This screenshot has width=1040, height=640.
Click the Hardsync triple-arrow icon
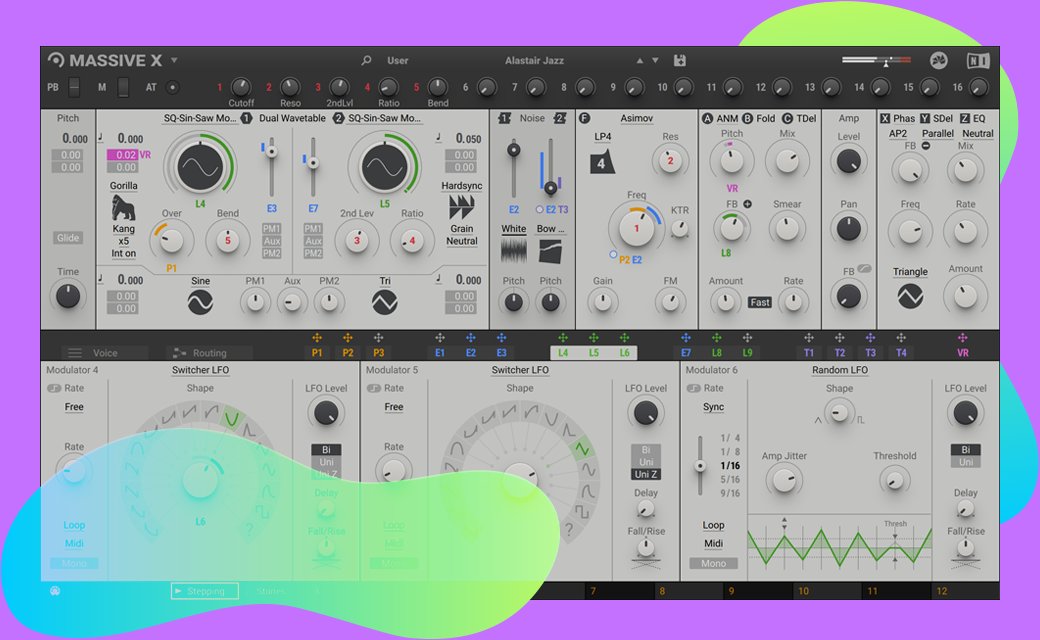point(461,207)
